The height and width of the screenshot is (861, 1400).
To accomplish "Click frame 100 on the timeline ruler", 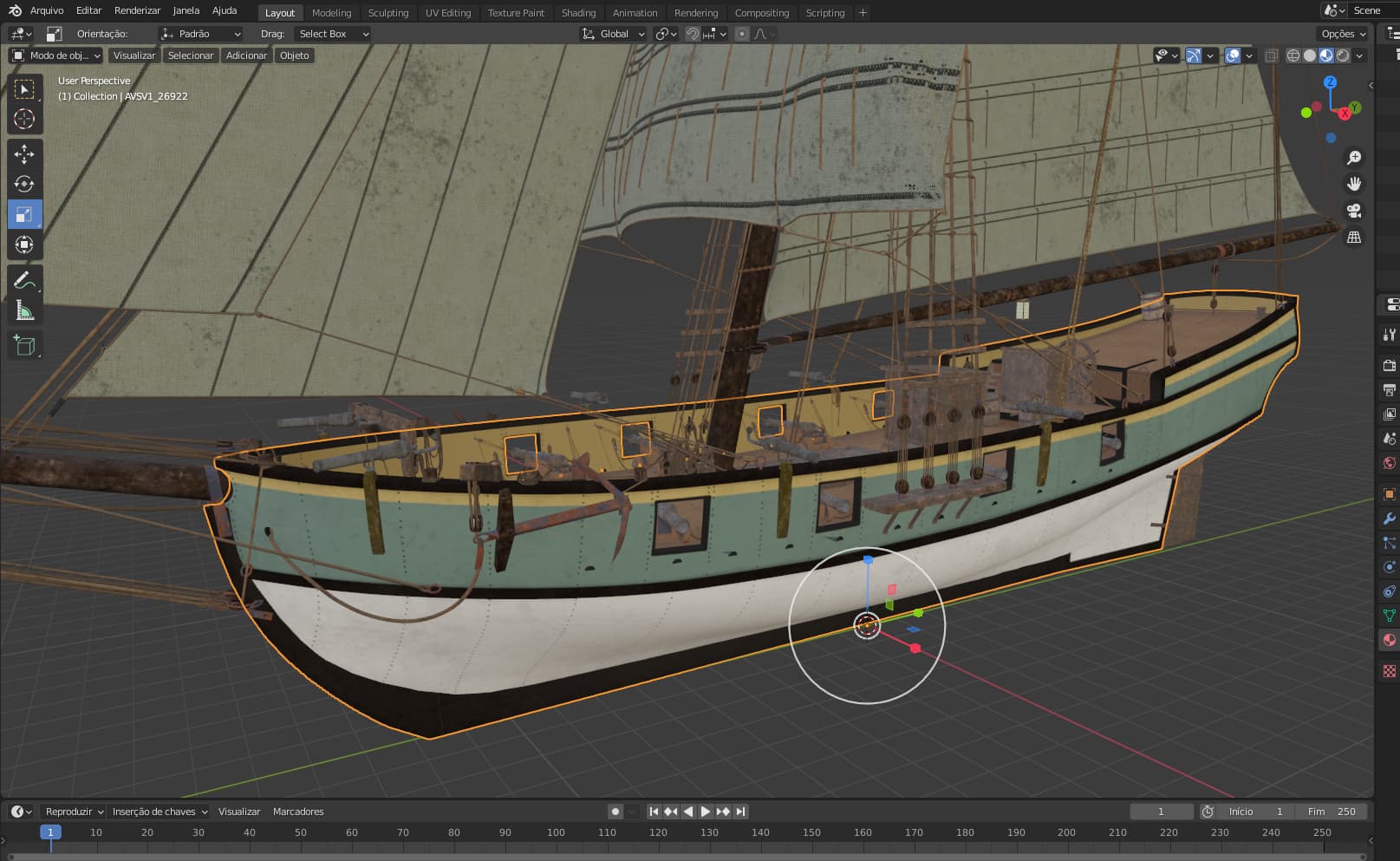I will (556, 832).
